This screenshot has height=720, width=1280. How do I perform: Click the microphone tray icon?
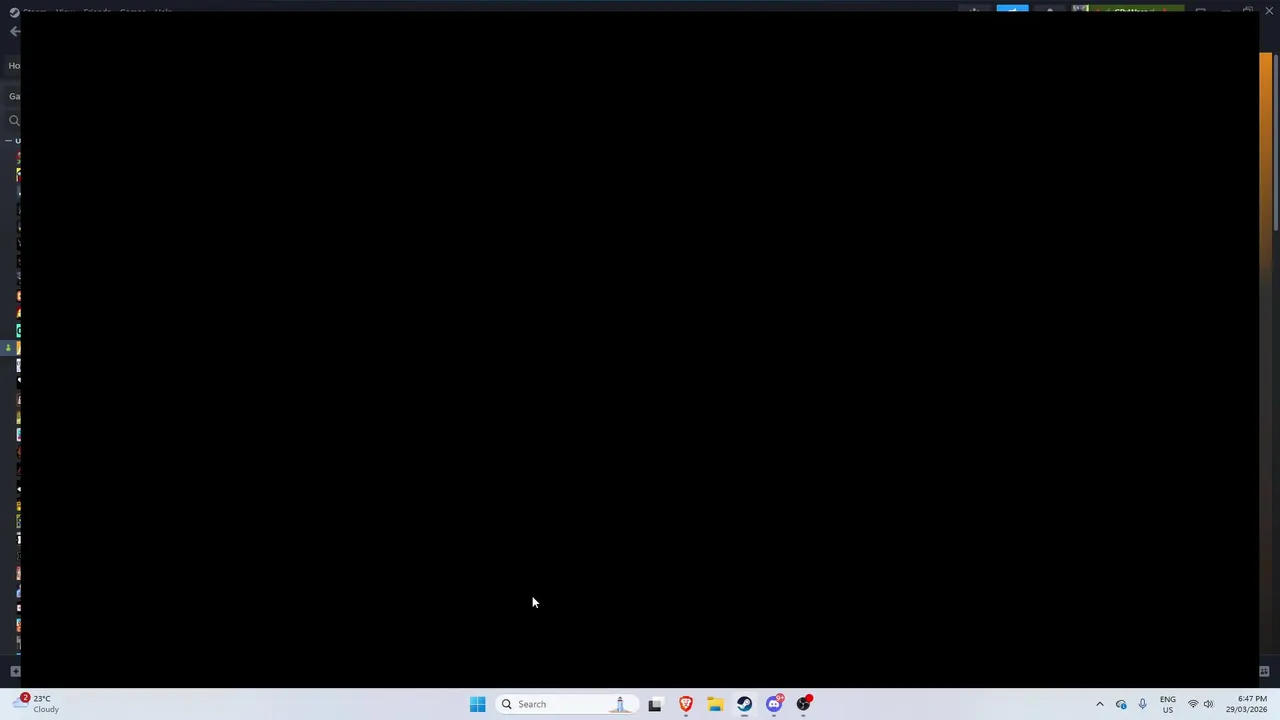pyautogui.click(x=1142, y=704)
